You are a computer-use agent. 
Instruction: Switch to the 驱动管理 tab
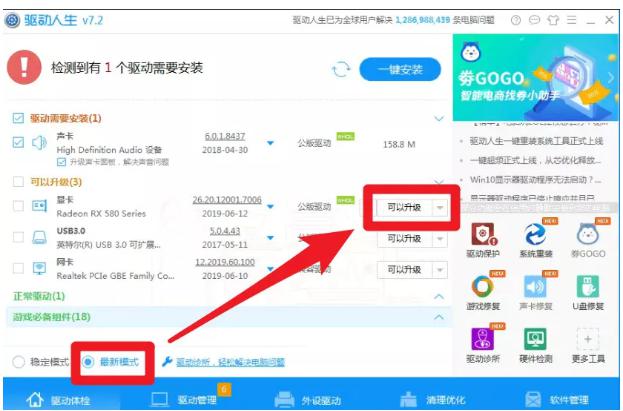pos(184,399)
